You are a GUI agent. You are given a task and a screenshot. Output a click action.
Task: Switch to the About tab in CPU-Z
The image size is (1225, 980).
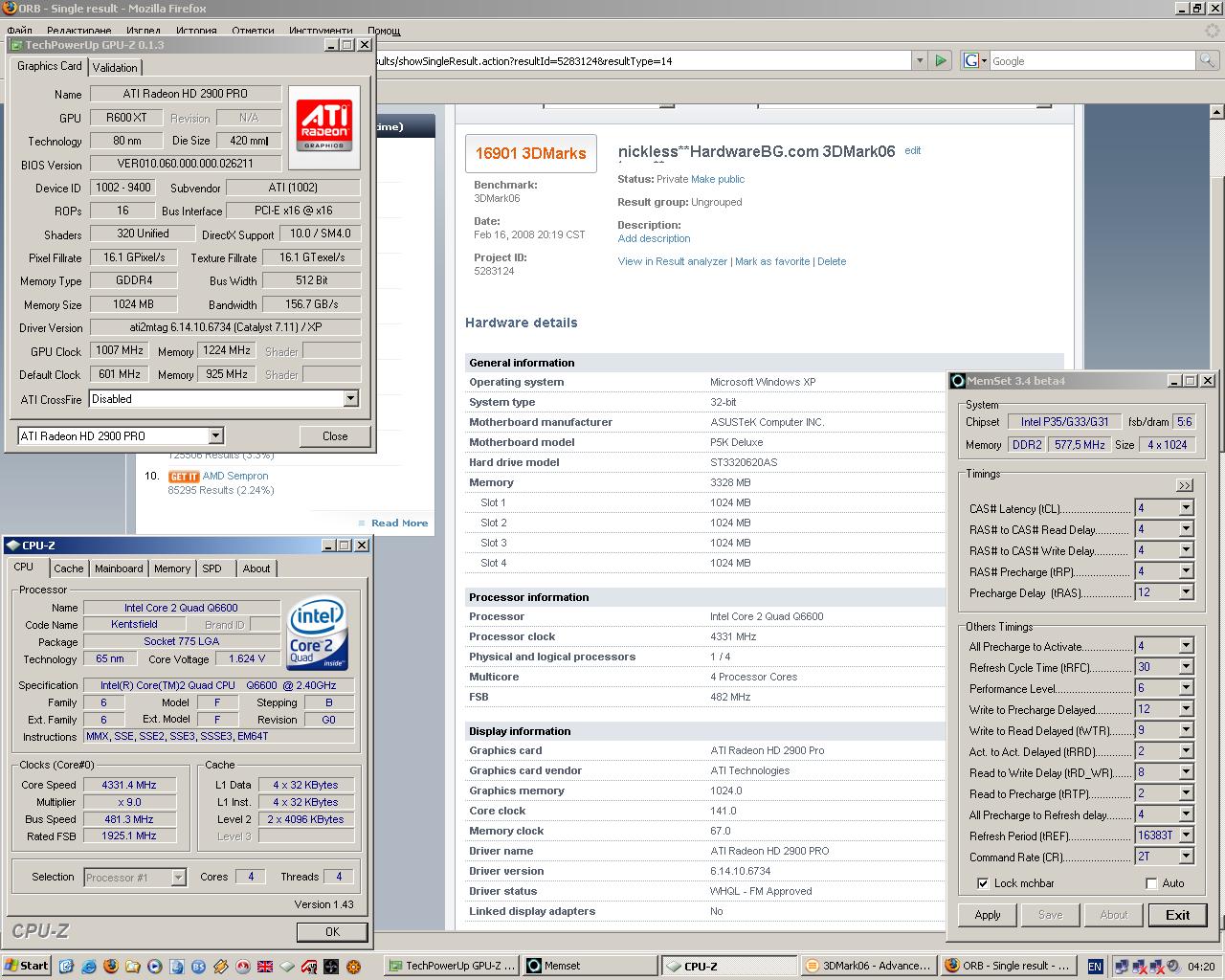256,568
